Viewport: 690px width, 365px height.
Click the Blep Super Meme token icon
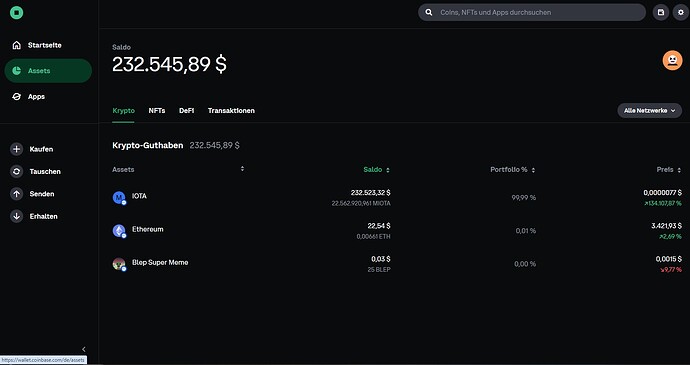(x=119, y=264)
